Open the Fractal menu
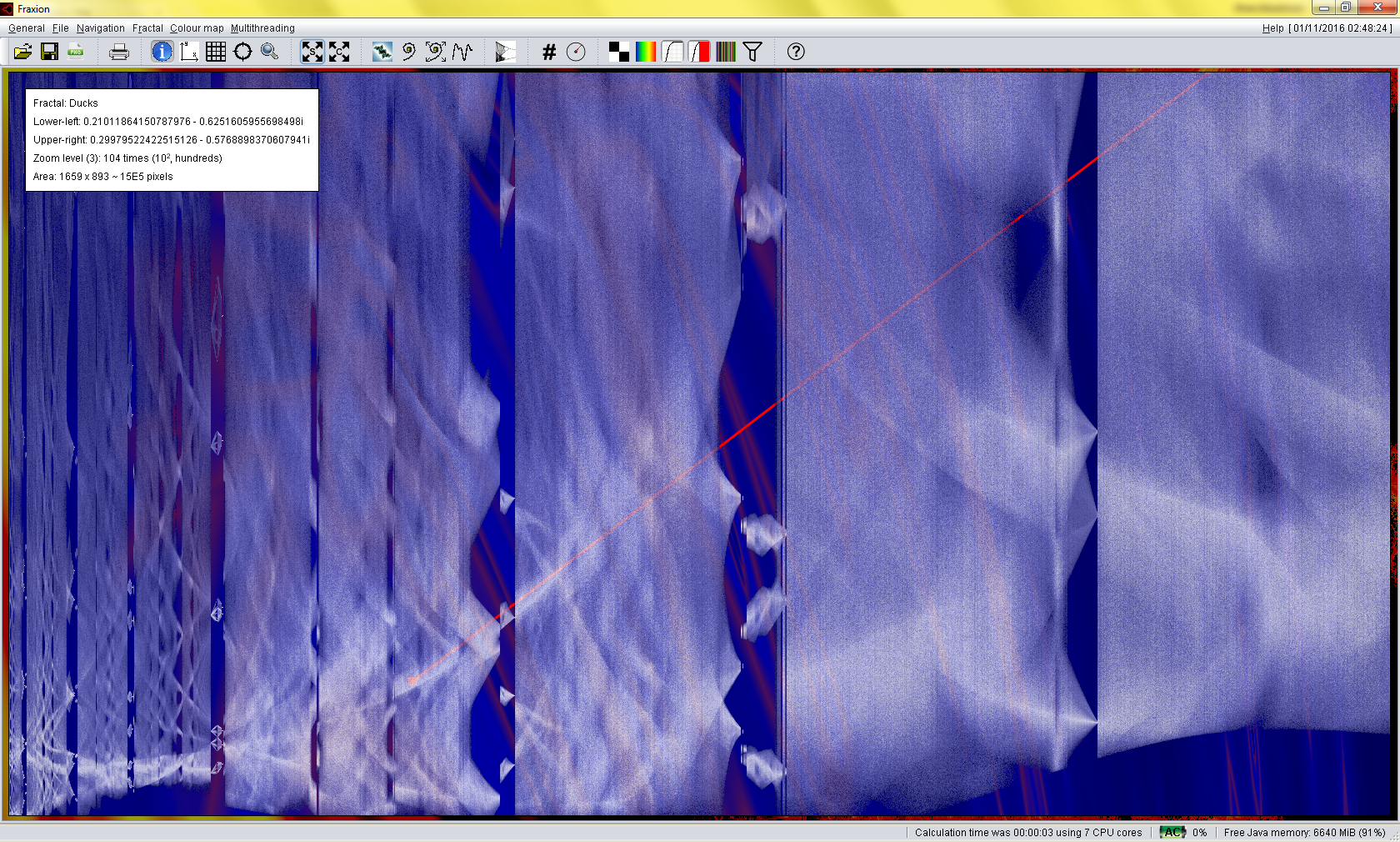 coord(147,28)
